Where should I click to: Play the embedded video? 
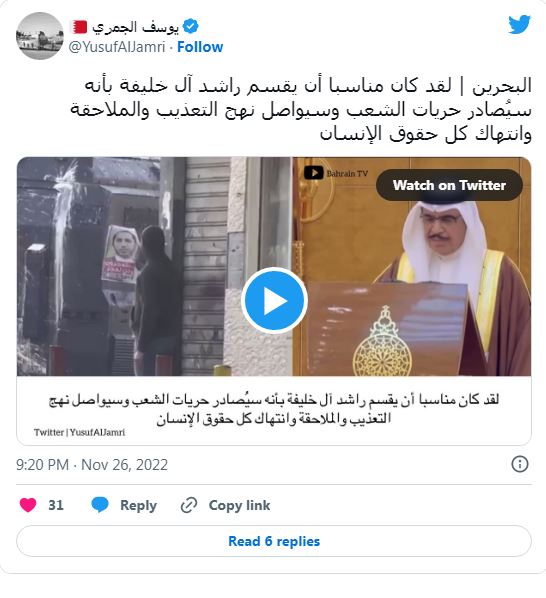tap(274, 301)
